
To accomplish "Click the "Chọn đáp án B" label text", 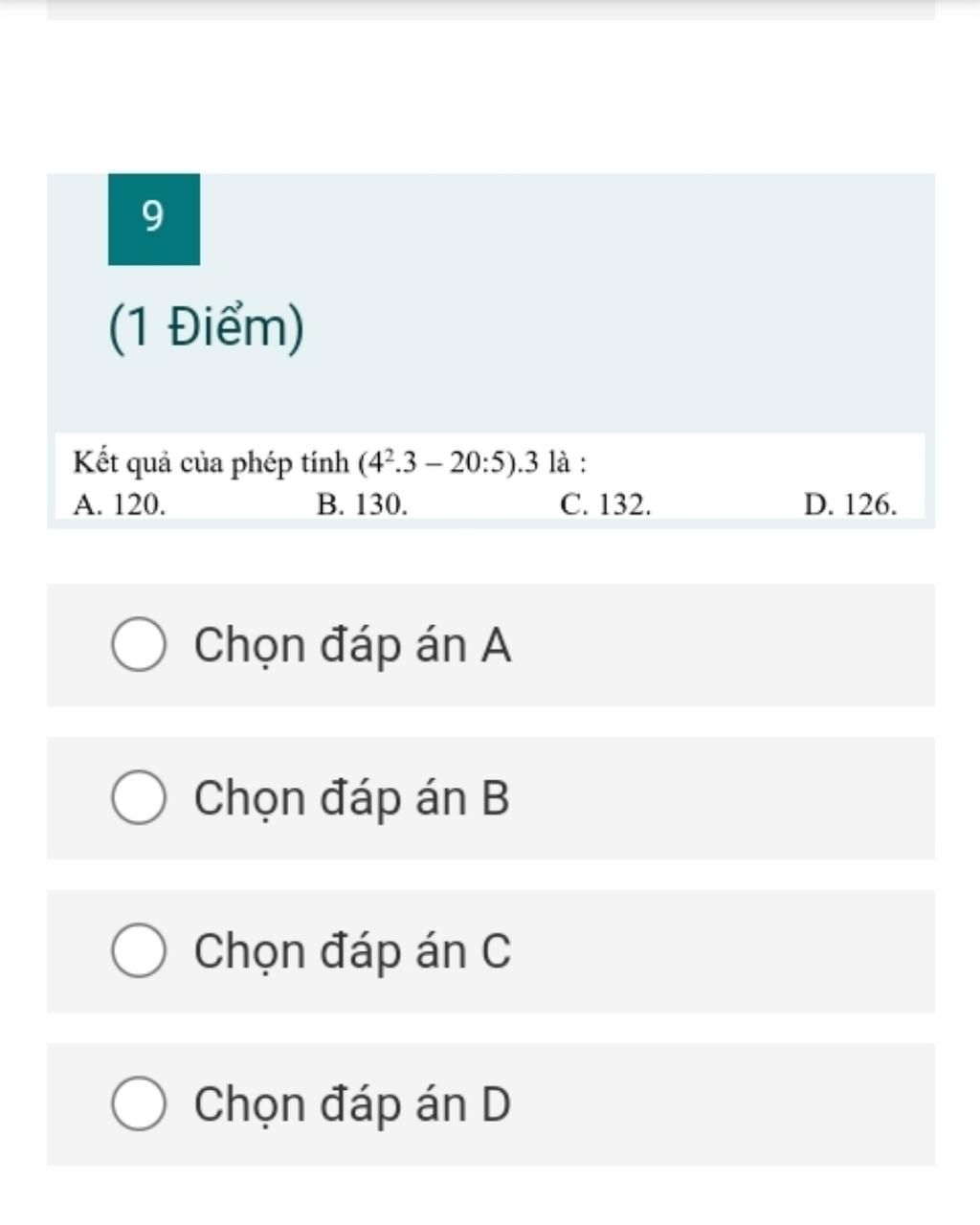I will coord(351,798).
